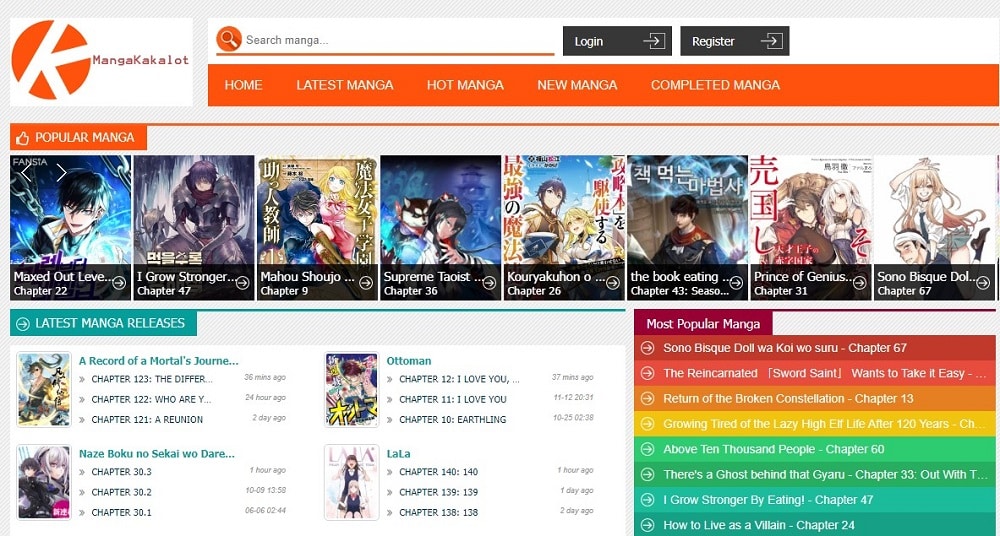Click thumbs-up icon beside Popular Manga
Viewport: 1000px width, 536px height.
click(x=23, y=138)
